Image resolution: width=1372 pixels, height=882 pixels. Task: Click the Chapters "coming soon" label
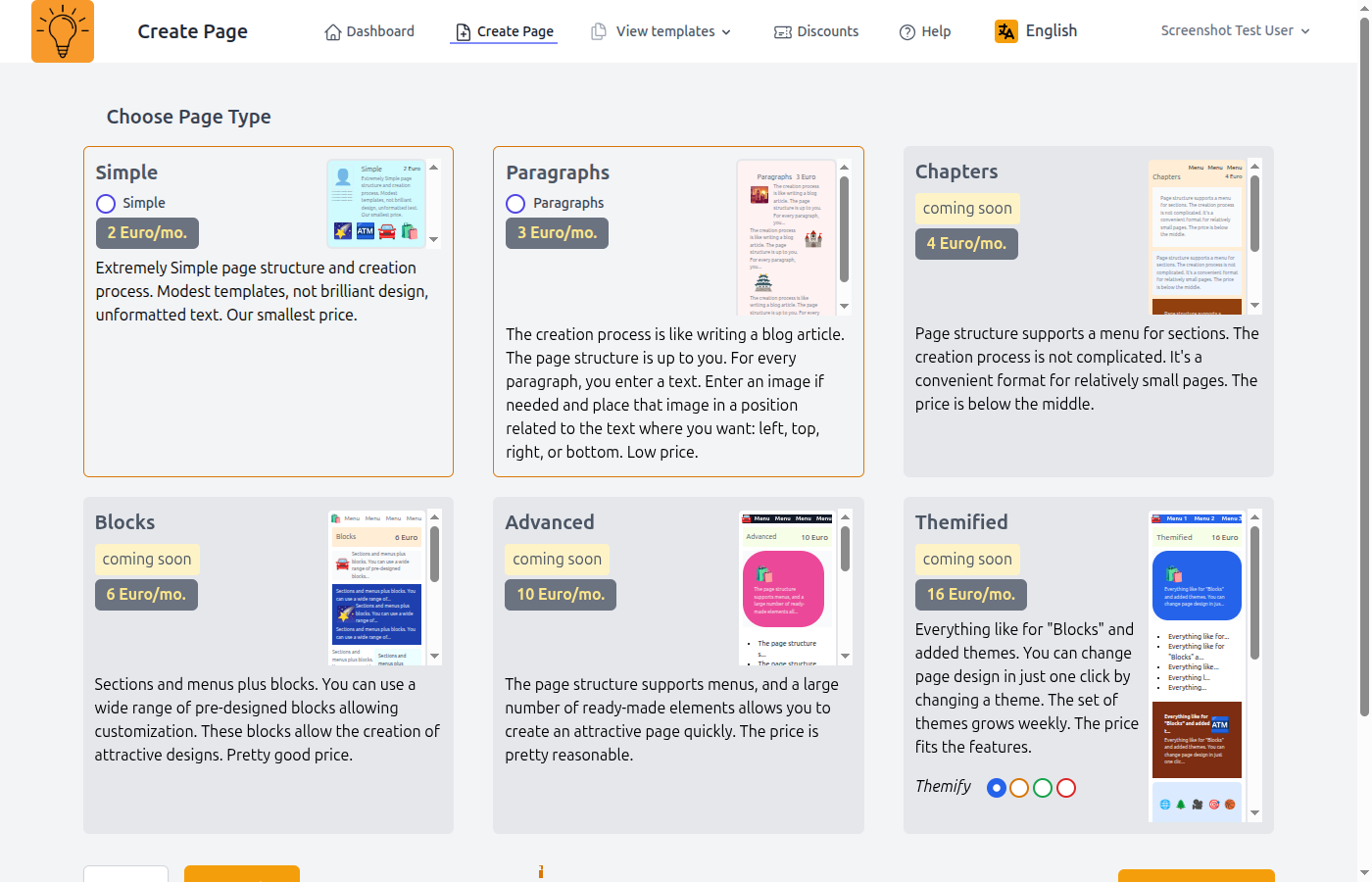click(x=967, y=209)
